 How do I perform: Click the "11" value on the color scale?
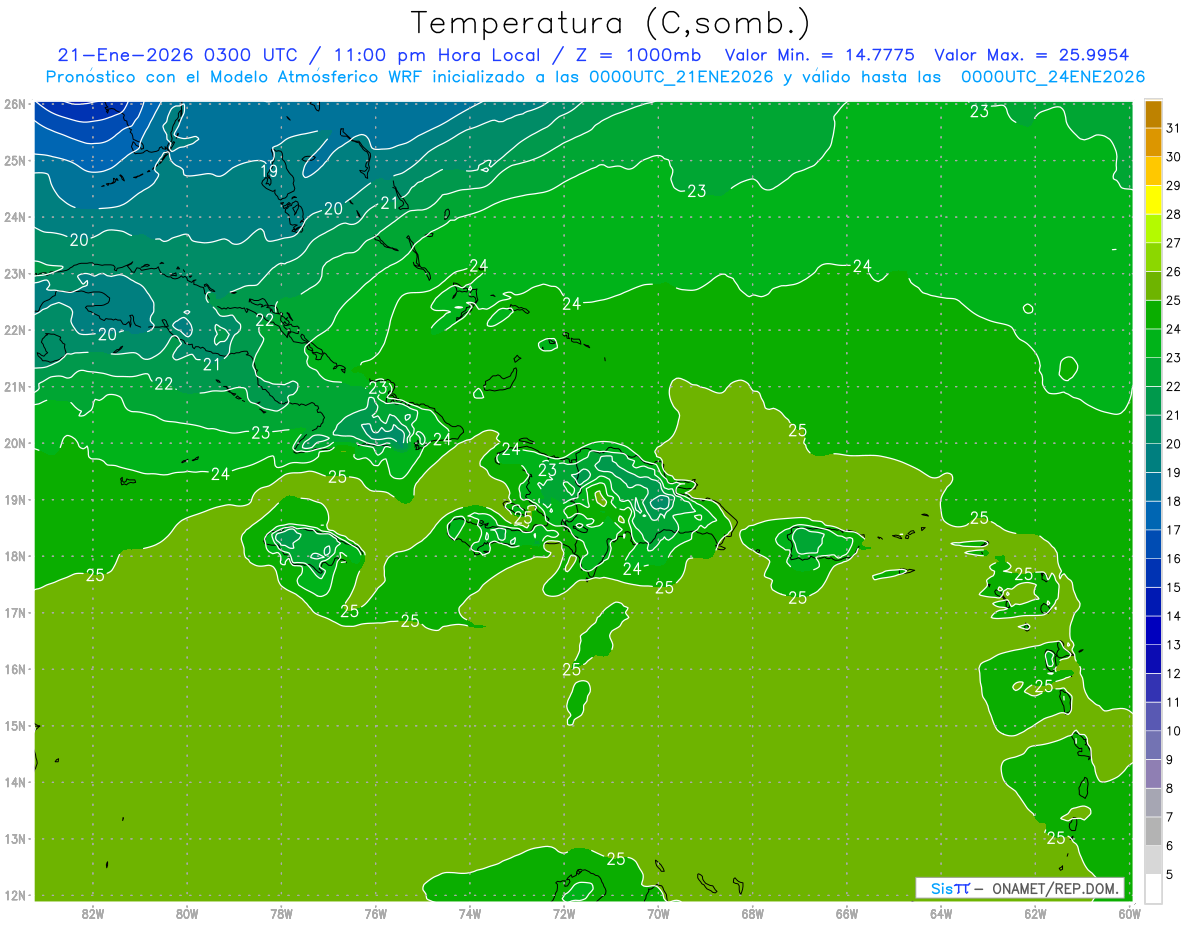coord(1173,702)
